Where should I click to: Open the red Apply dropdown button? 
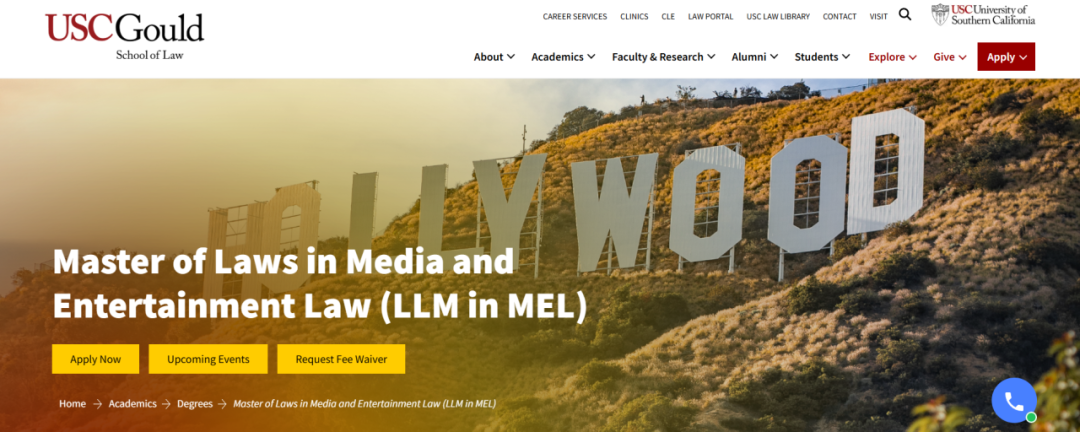1006,56
